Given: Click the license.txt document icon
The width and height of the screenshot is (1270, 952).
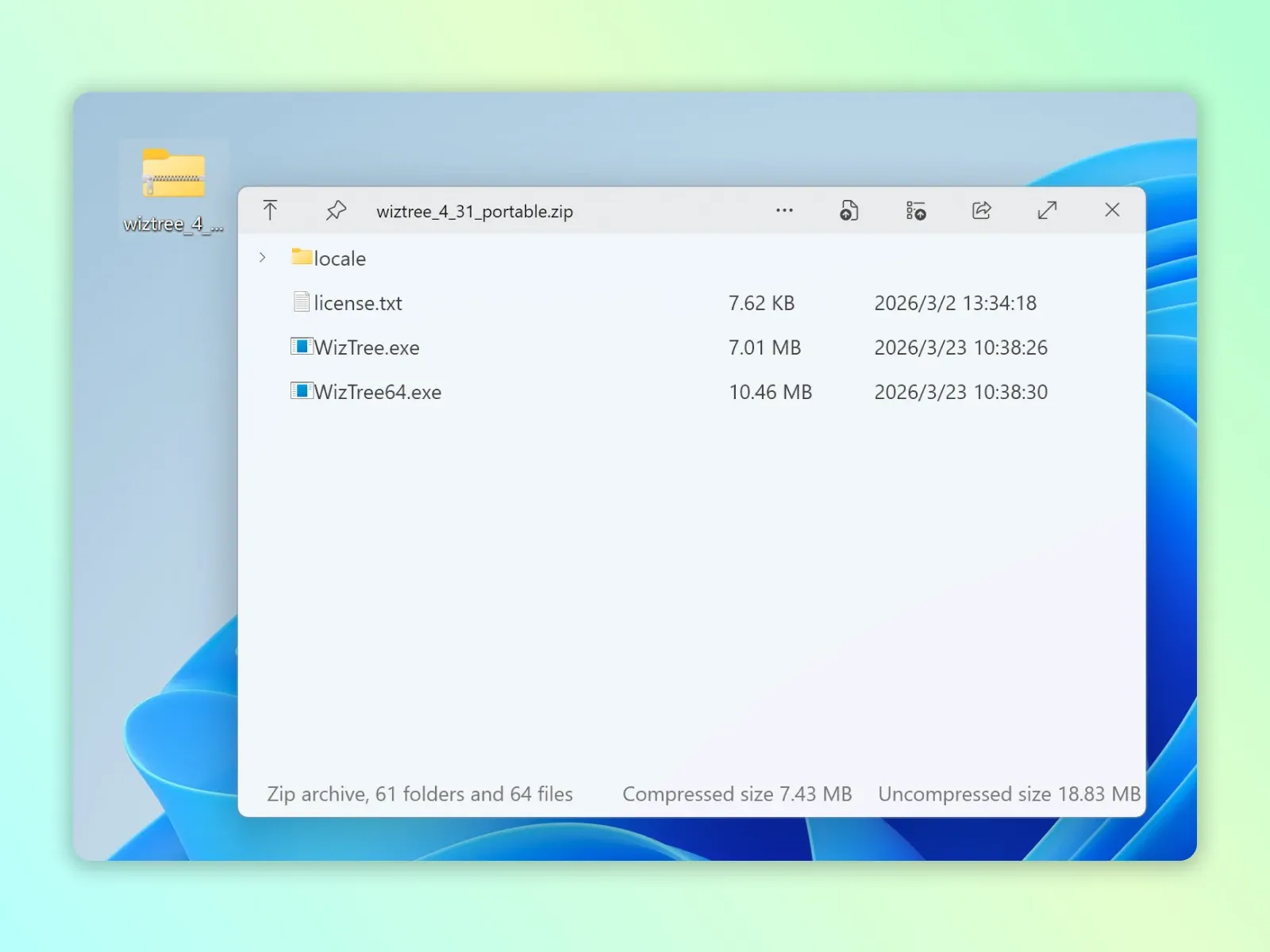Looking at the screenshot, I should click(302, 301).
